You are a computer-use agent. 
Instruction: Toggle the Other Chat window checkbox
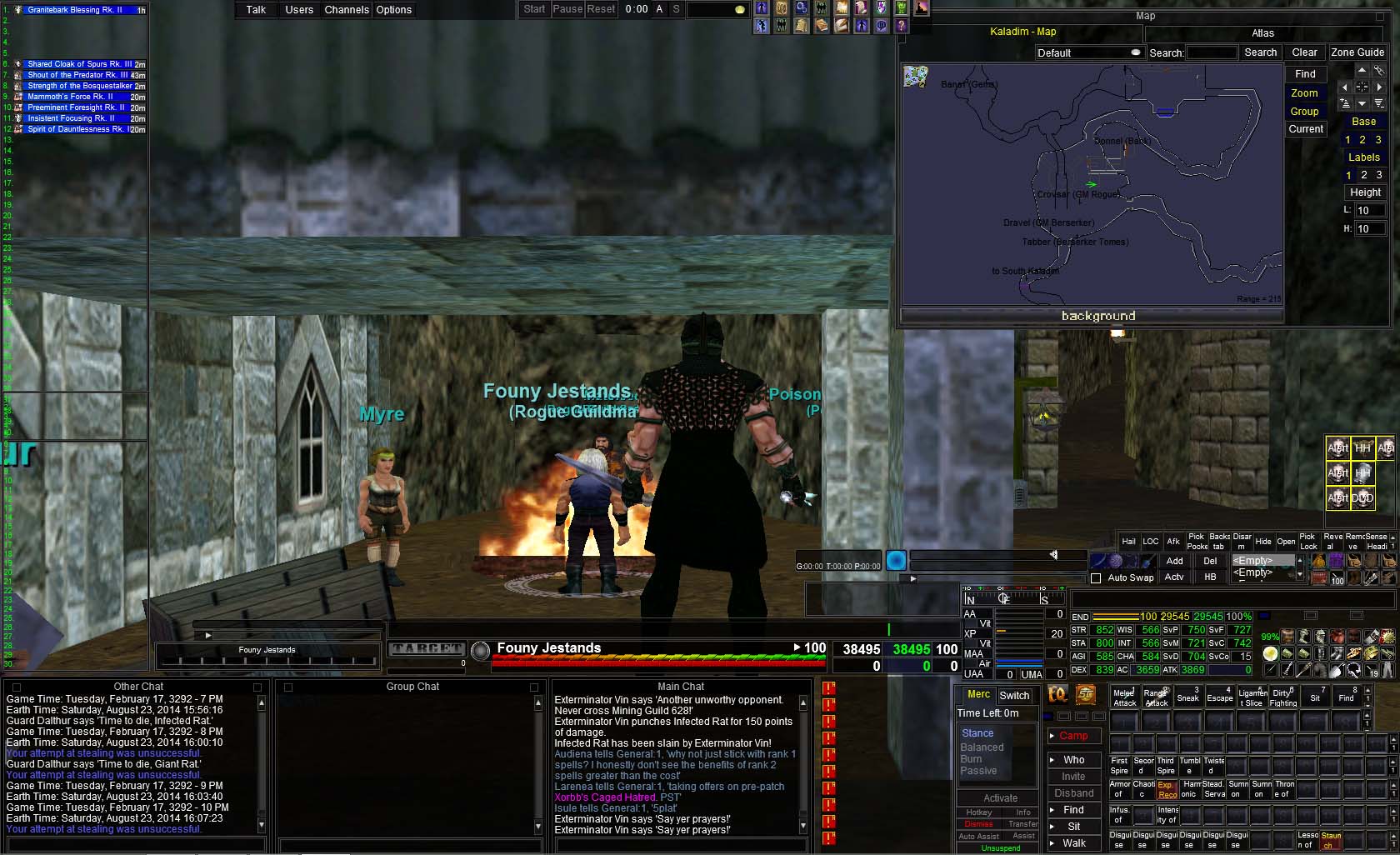16,687
